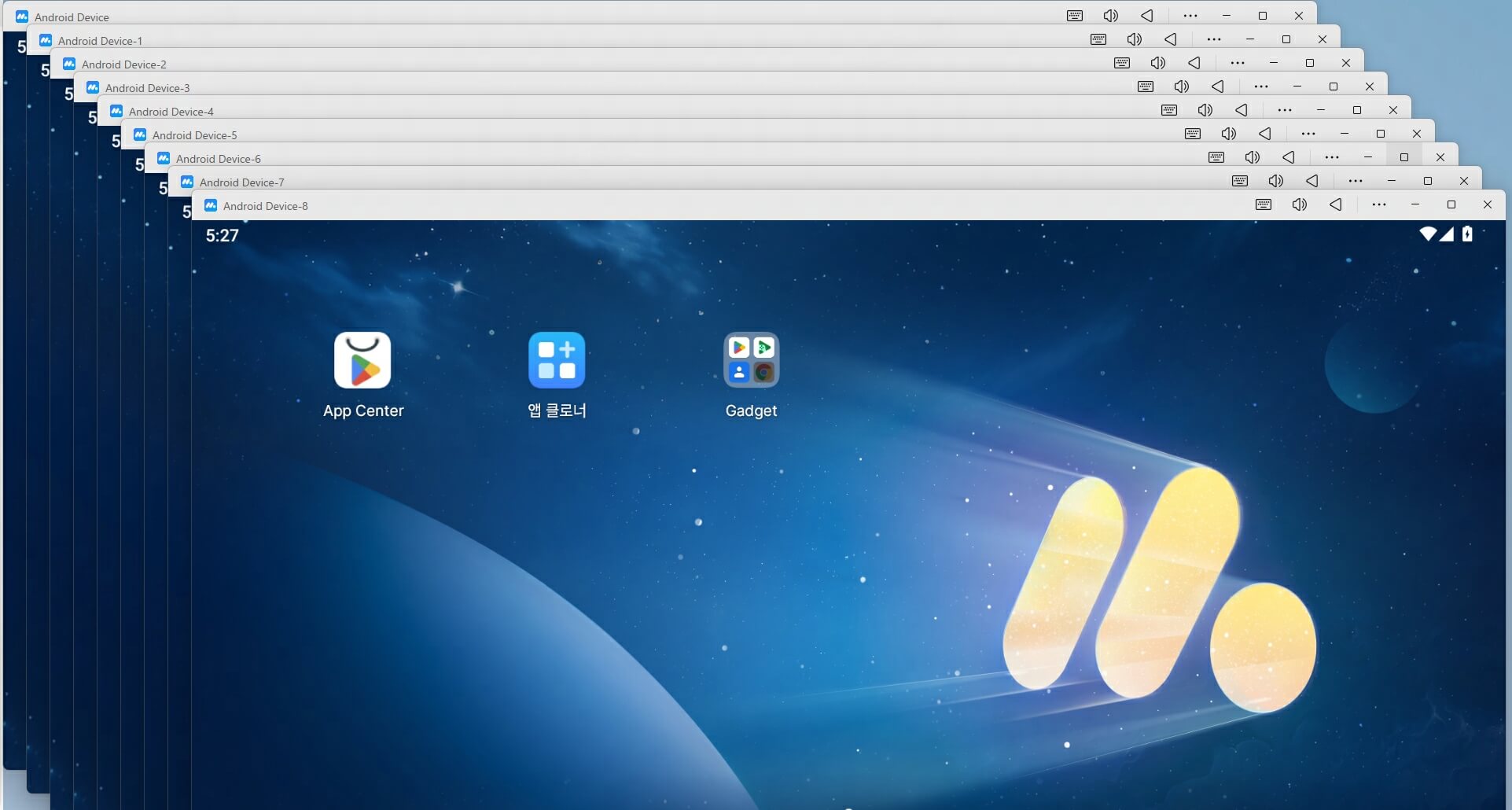Open three-dot menu in first Android Device window
Image resolution: width=1512 pixels, height=810 pixels.
(1190, 16)
